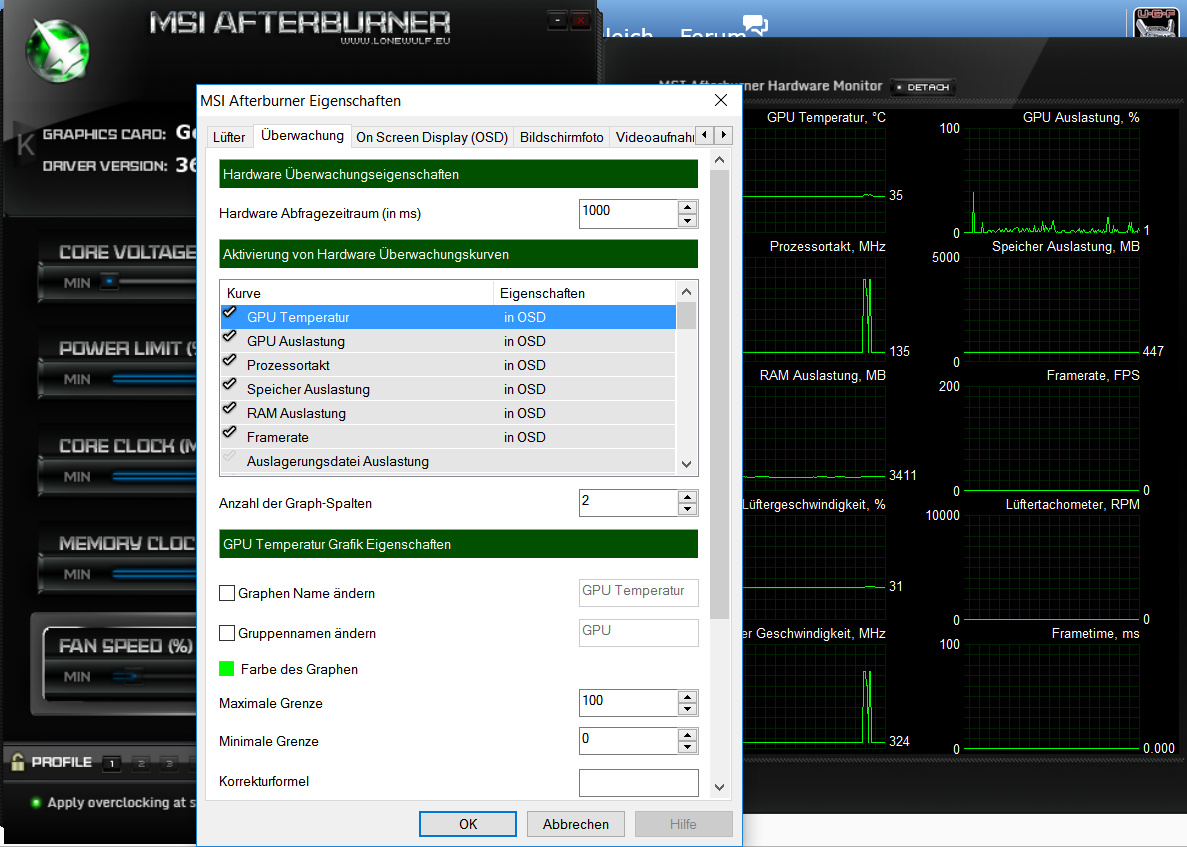Viewport: 1187px width, 847px height.
Task: Pick the green Farbe des Graphen swatch
Action: point(226,668)
